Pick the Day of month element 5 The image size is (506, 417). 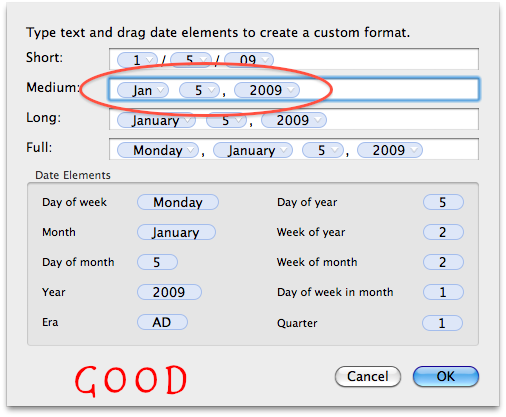(x=157, y=262)
